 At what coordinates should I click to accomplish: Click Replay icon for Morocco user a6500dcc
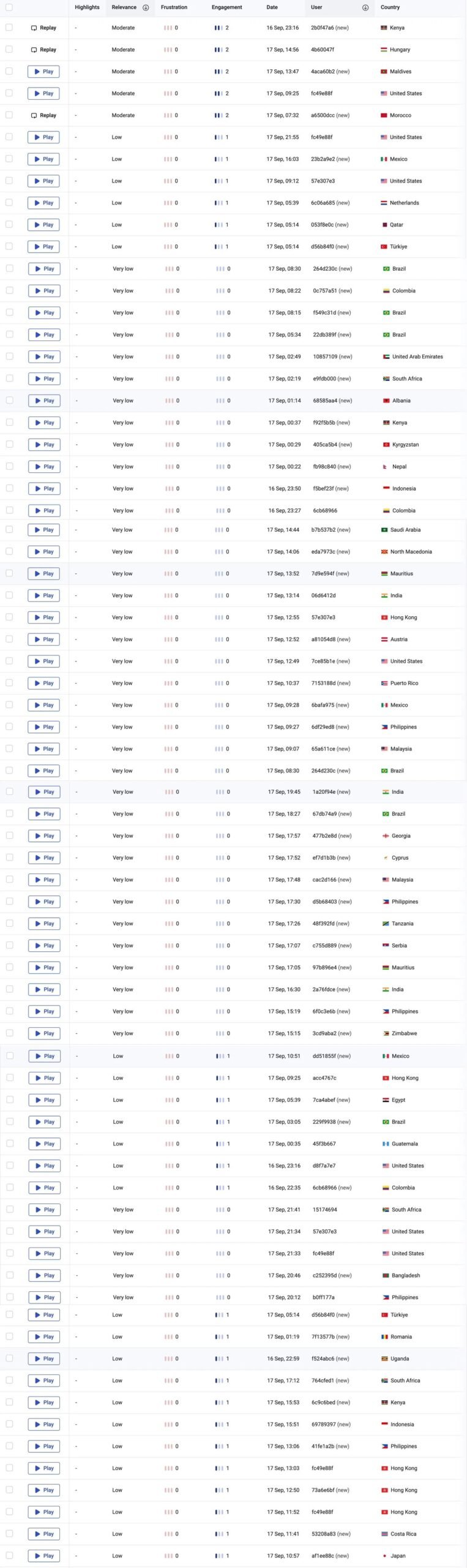click(x=34, y=116)
